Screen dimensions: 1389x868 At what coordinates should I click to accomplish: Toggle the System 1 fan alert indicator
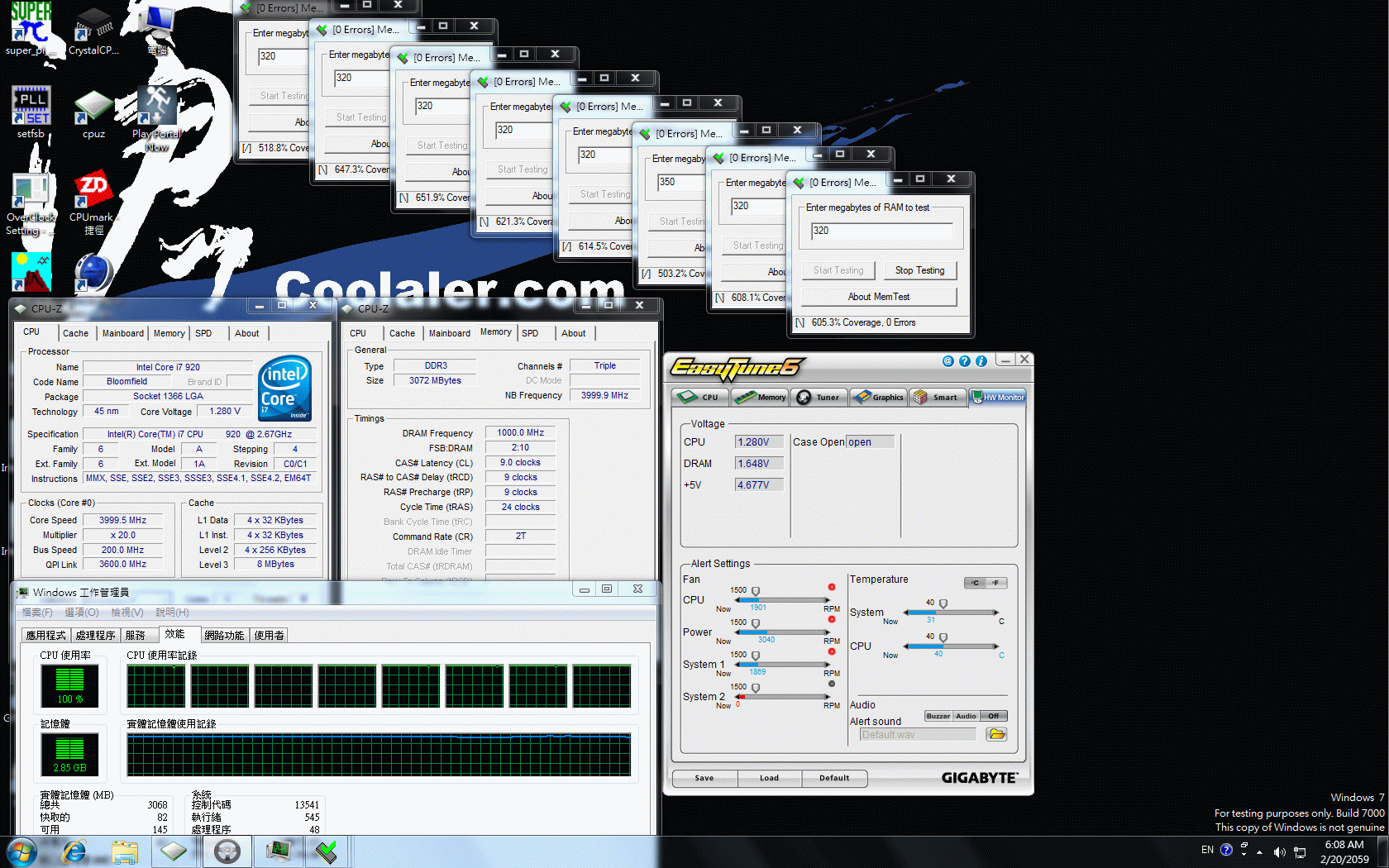pos(832,651)
